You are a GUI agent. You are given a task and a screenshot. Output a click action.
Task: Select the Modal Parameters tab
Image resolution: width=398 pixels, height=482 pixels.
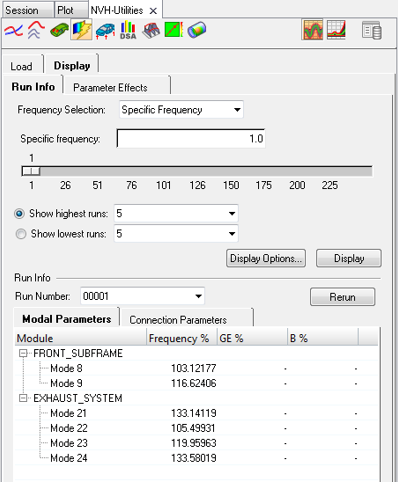pos(67,319)
